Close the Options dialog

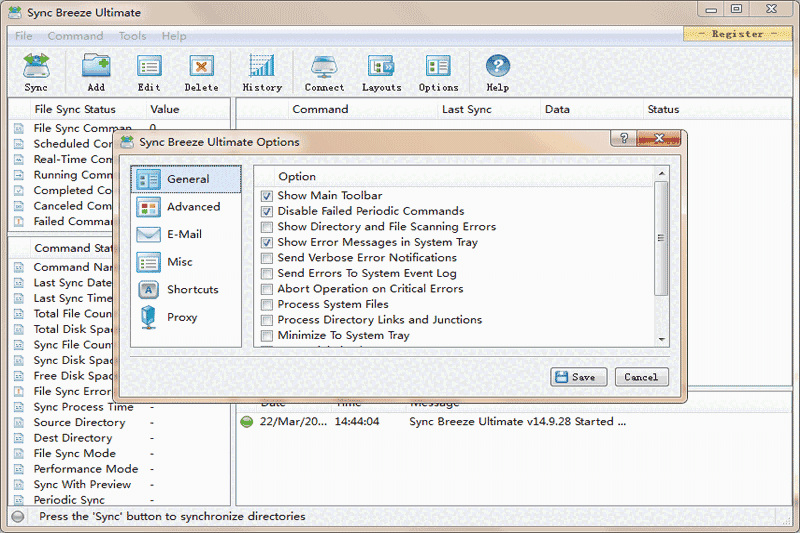[x=659, y=138]
